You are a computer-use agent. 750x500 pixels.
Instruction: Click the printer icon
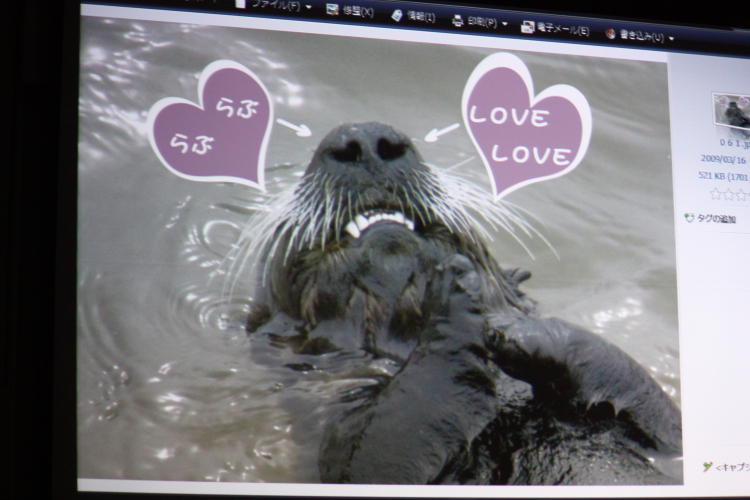point(458,21)
